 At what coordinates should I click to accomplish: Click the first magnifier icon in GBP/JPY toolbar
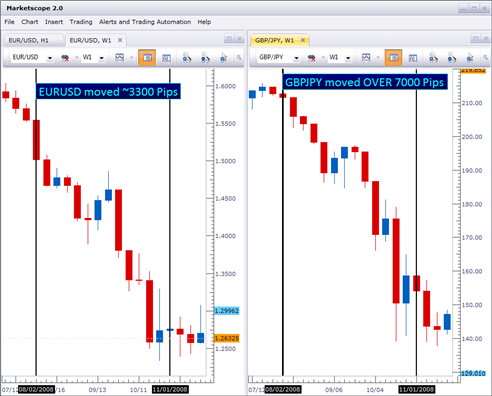point(433,58)
